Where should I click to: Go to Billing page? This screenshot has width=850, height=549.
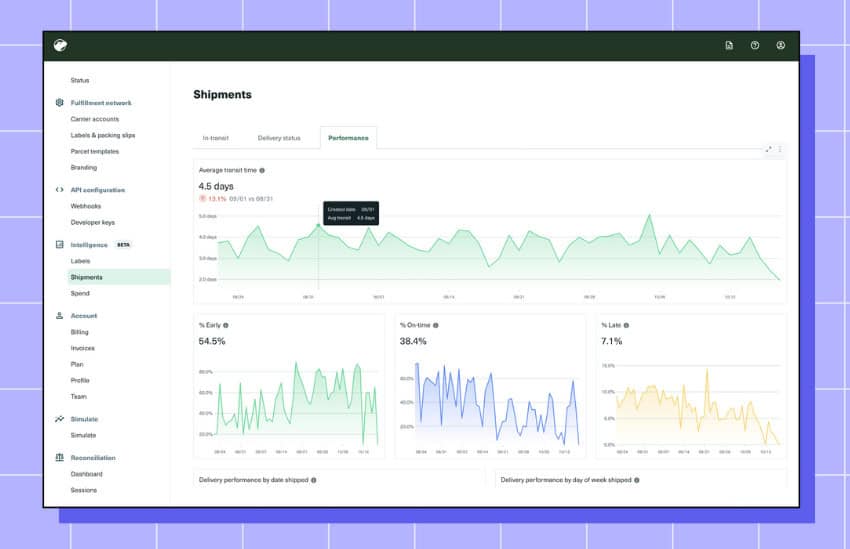79,332
